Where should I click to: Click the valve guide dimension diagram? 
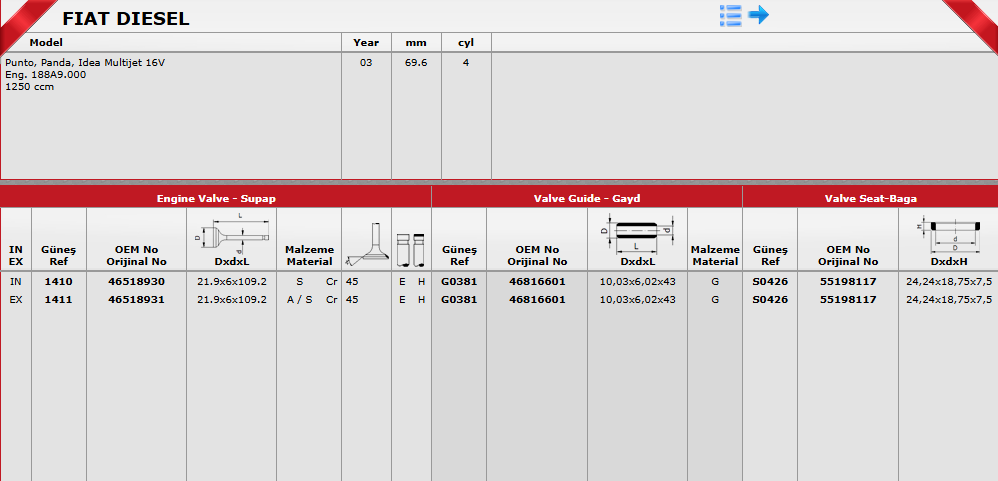click(x=637, y=230)
